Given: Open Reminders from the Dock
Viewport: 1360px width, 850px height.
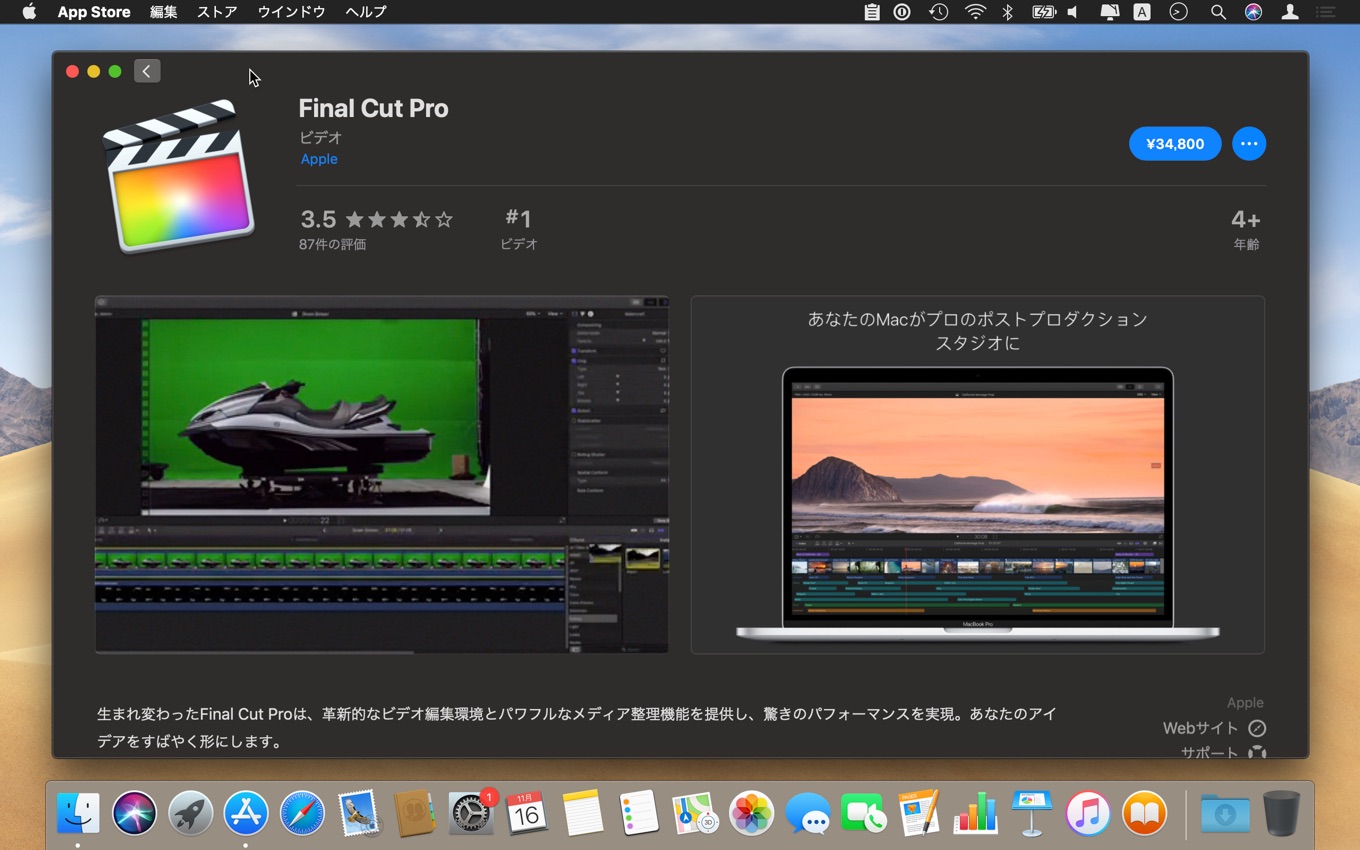Looking at the screenshot, I should (x=638, y=813).
